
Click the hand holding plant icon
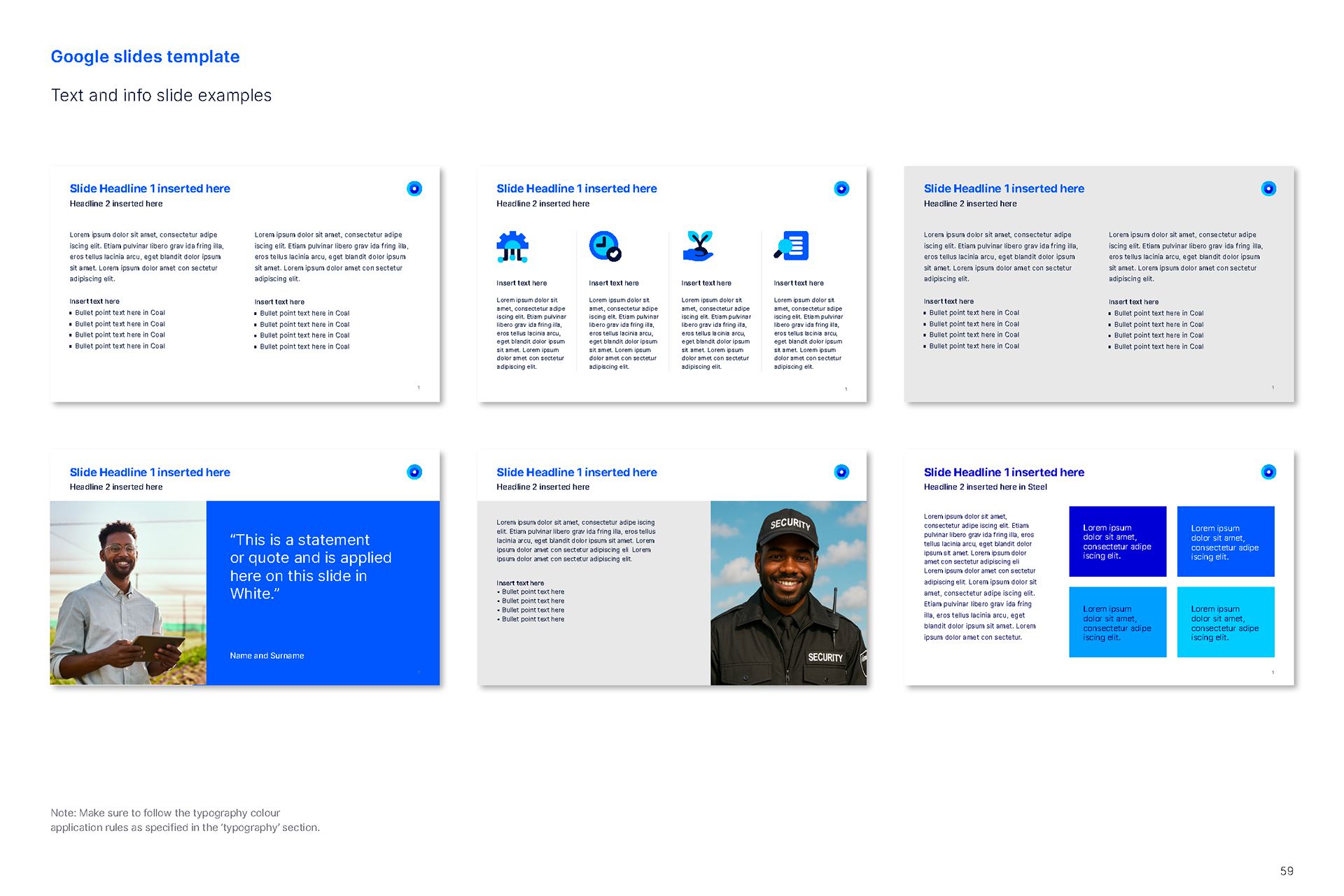click(x=698, y=246)
